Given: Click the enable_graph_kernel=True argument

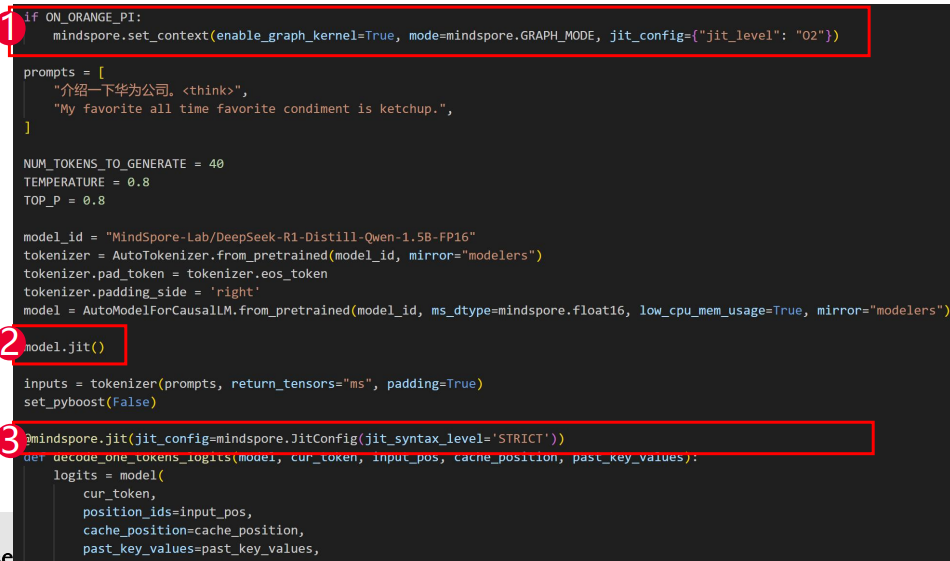Looking at the screenshot, I should tap(306, 35).
